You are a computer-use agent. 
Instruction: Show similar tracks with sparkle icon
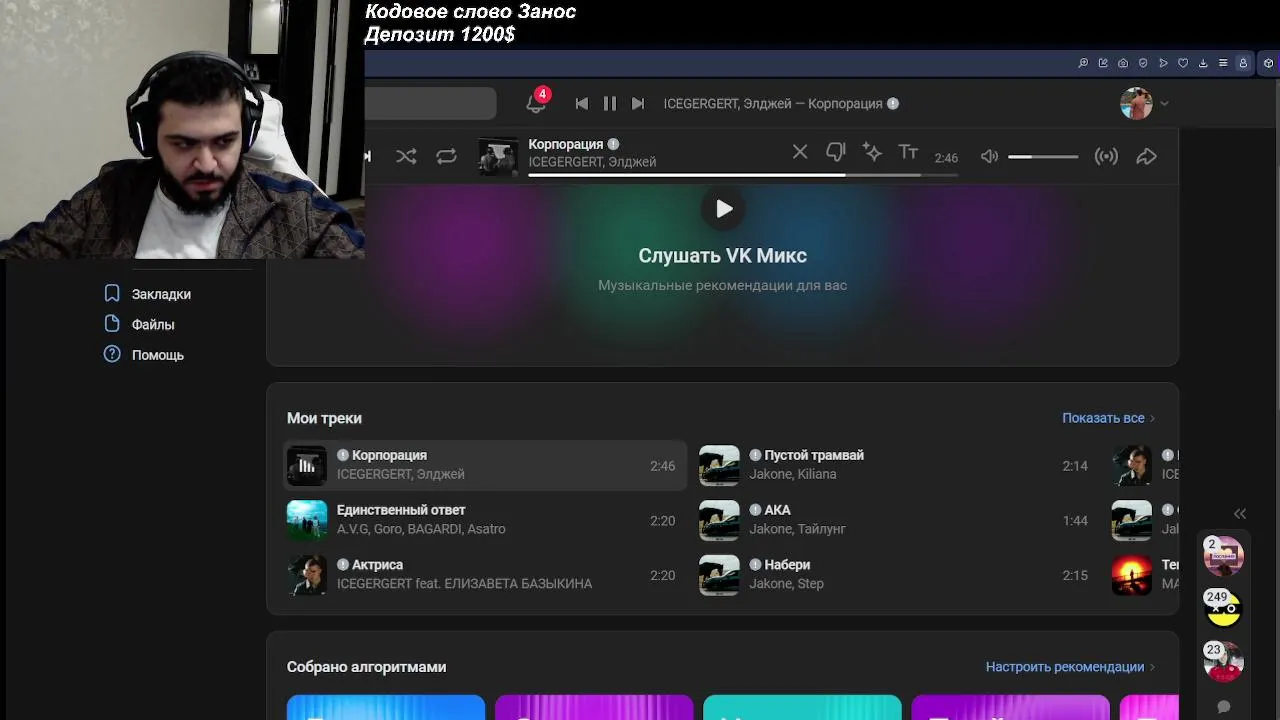tap(872, 152)
